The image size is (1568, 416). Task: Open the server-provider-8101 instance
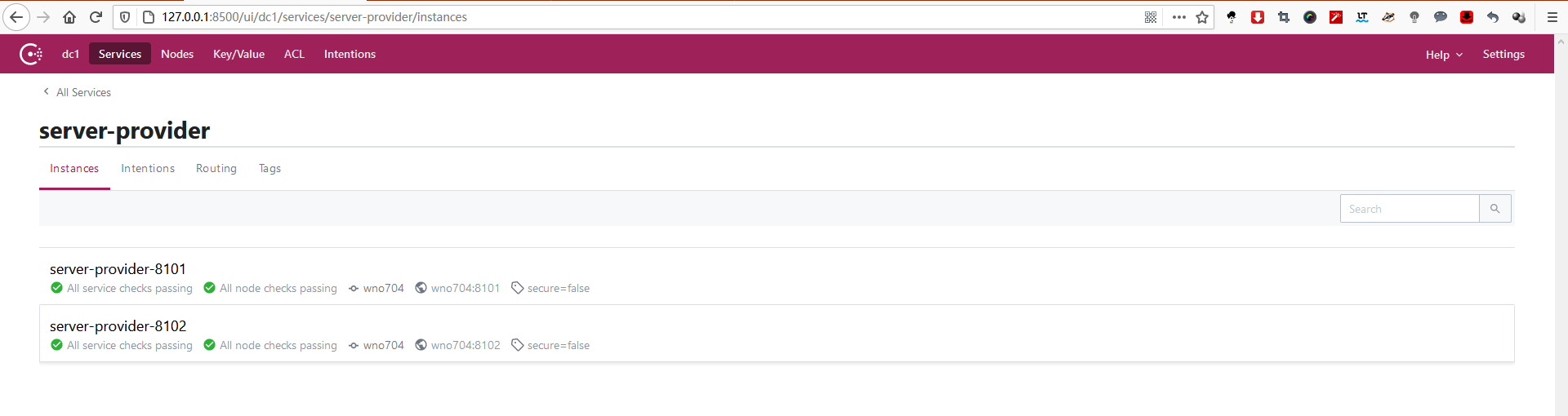tap(118, 269)
